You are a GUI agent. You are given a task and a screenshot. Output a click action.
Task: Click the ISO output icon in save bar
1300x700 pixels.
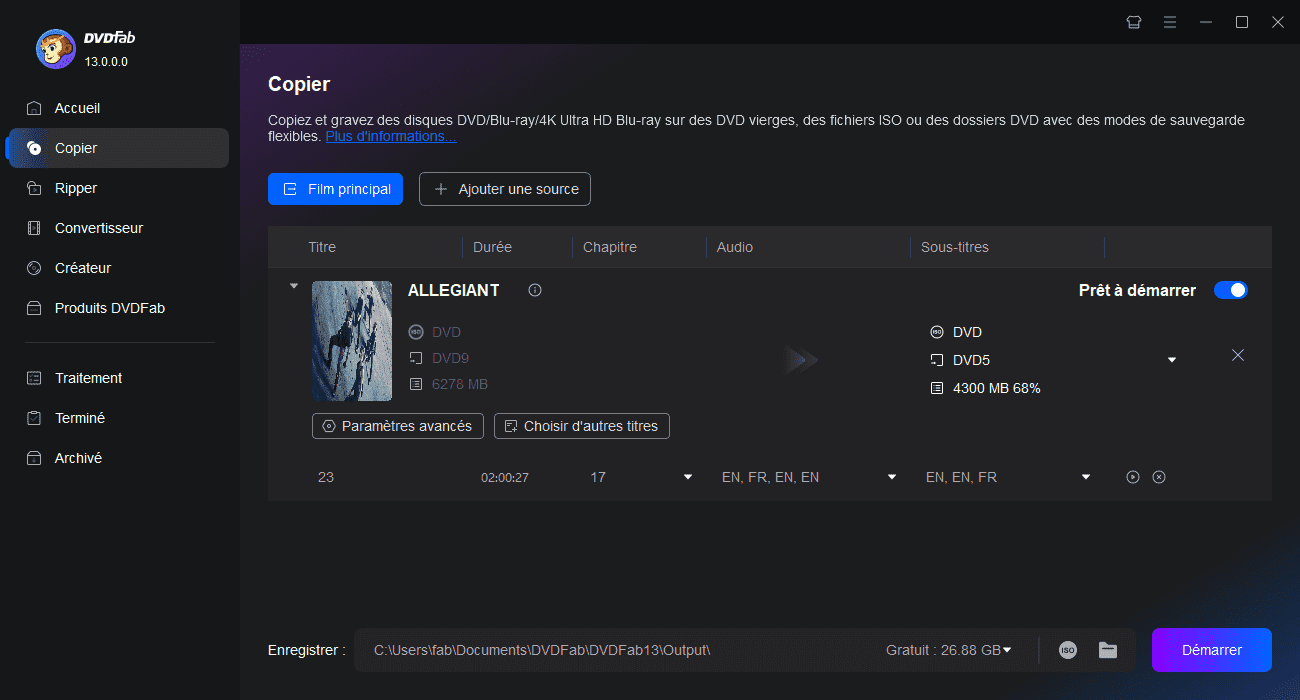[x=1068, y=650]
